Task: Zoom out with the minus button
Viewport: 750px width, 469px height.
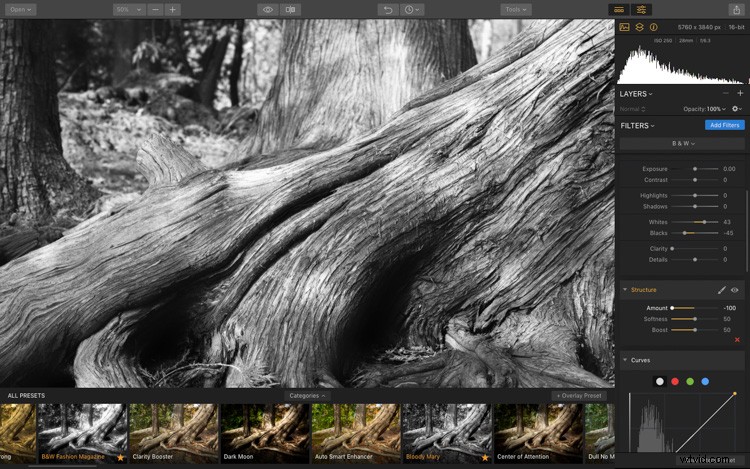Action: [x=155, y=10]
